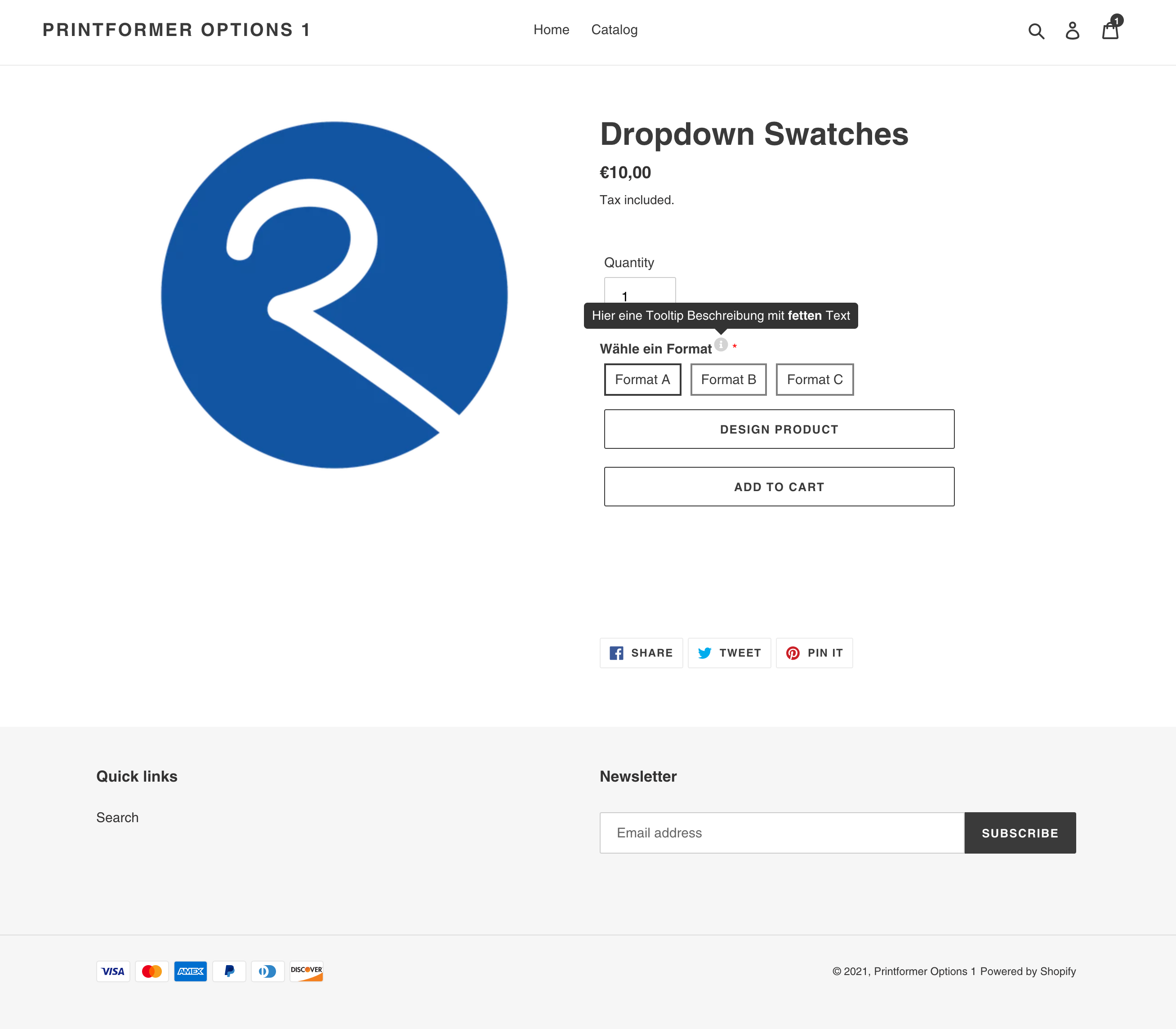The width and height of the screenshot is (1176, 1029).
Task: Open the Catalog menu item
Action: pos(614,30)
